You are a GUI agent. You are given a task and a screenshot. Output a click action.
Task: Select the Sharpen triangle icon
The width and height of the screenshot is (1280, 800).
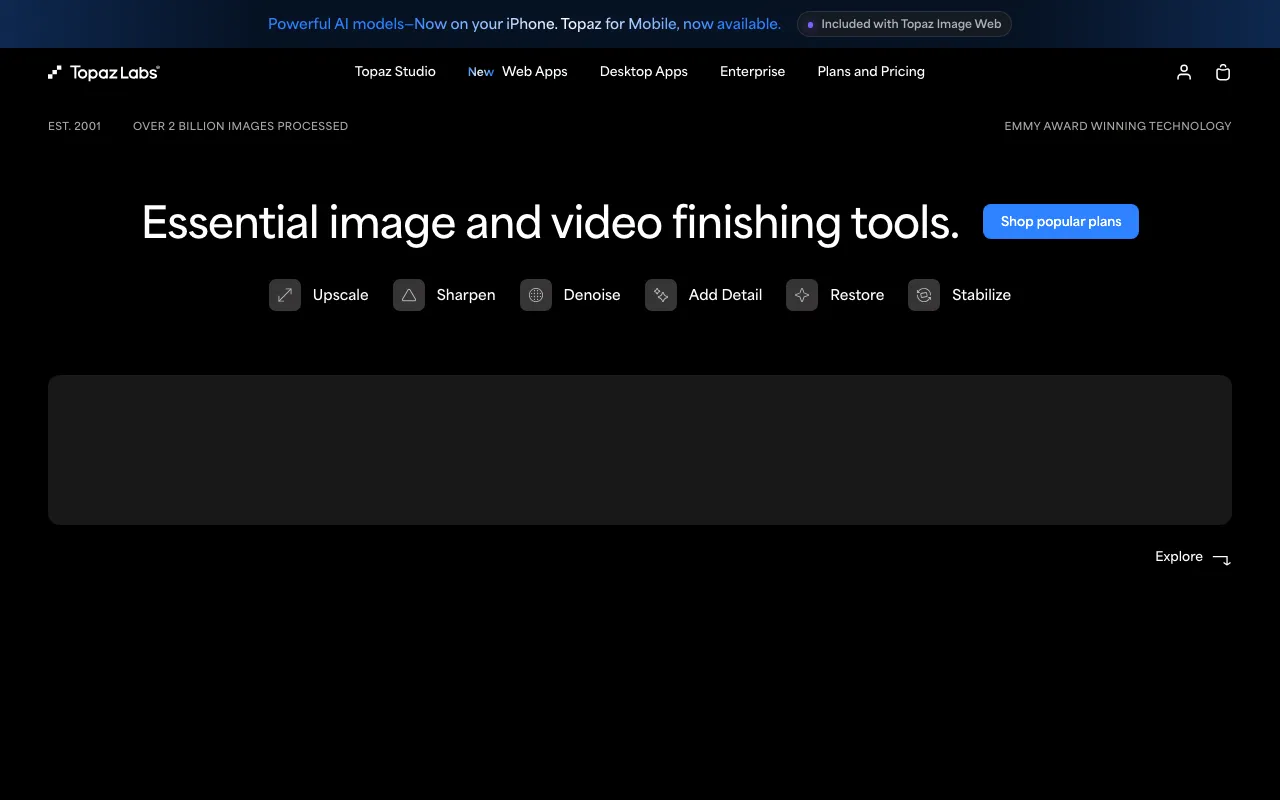coord(409,295)
